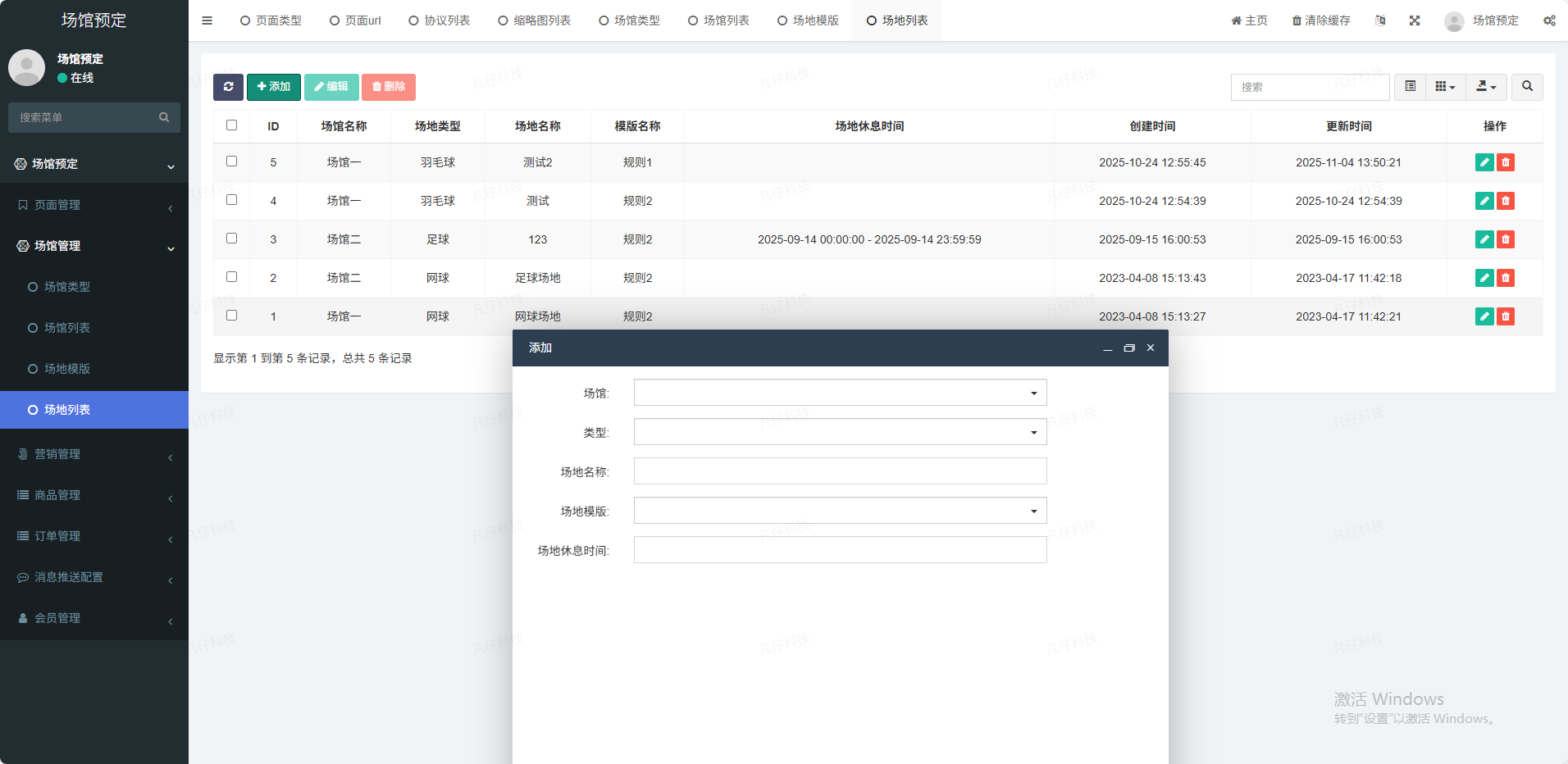Toggle the table card view icon
This screenshot has height=764, width=1568.
(1410, 87)
